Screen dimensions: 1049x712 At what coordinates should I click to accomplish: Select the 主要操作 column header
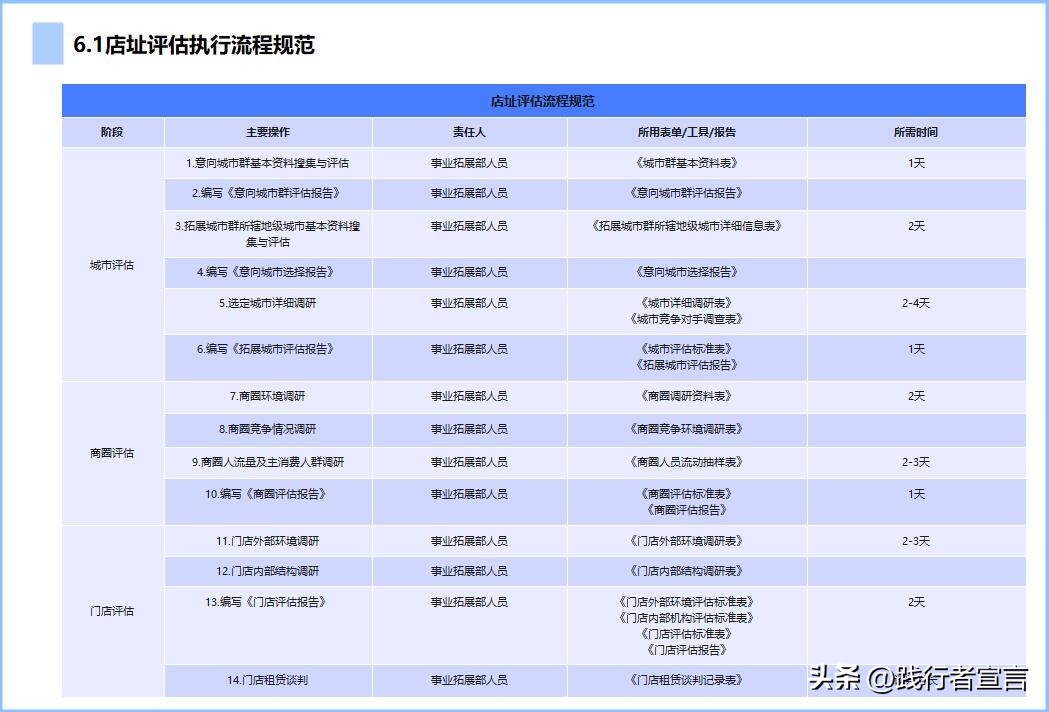click(268, 130)
